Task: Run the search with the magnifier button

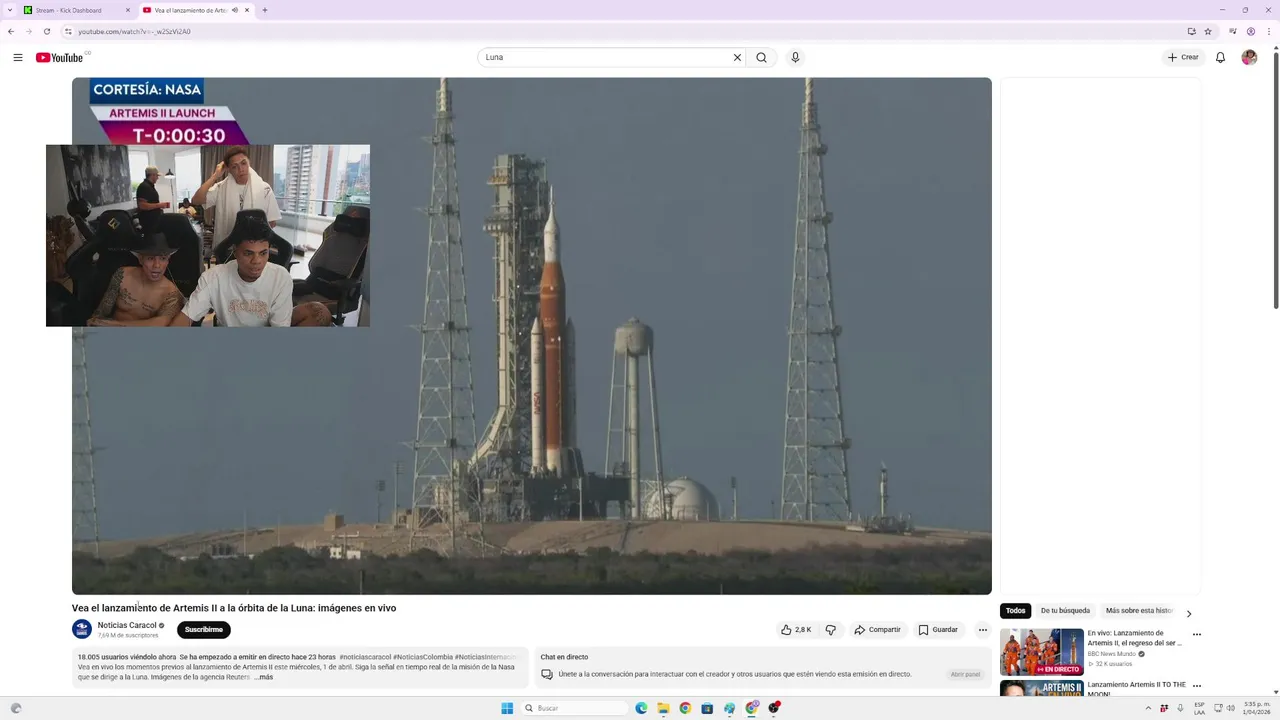Action: 762,57
